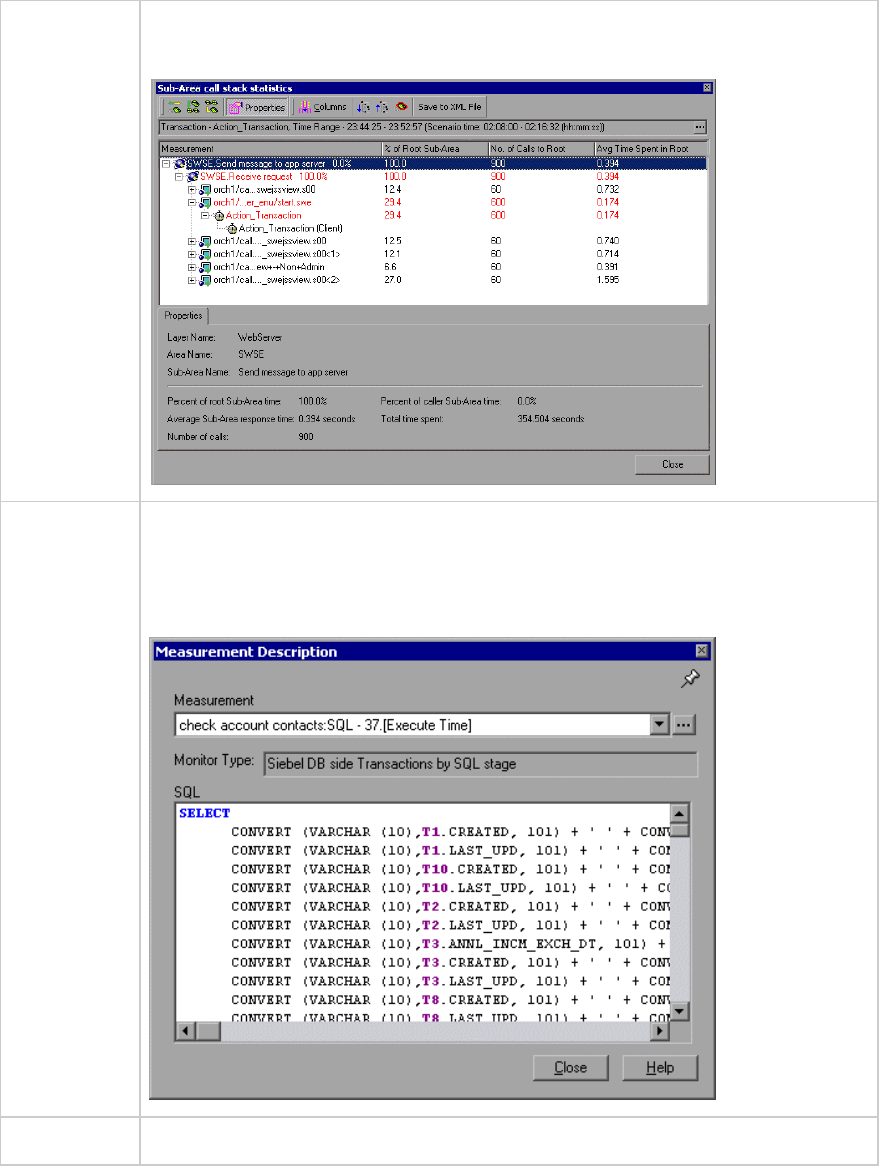Image resolution: width=879 pixels, height=1166 pixels.
Task: Click the orch1/cal..._swejssview.s00<2> row icon
Action: point(205,280)
